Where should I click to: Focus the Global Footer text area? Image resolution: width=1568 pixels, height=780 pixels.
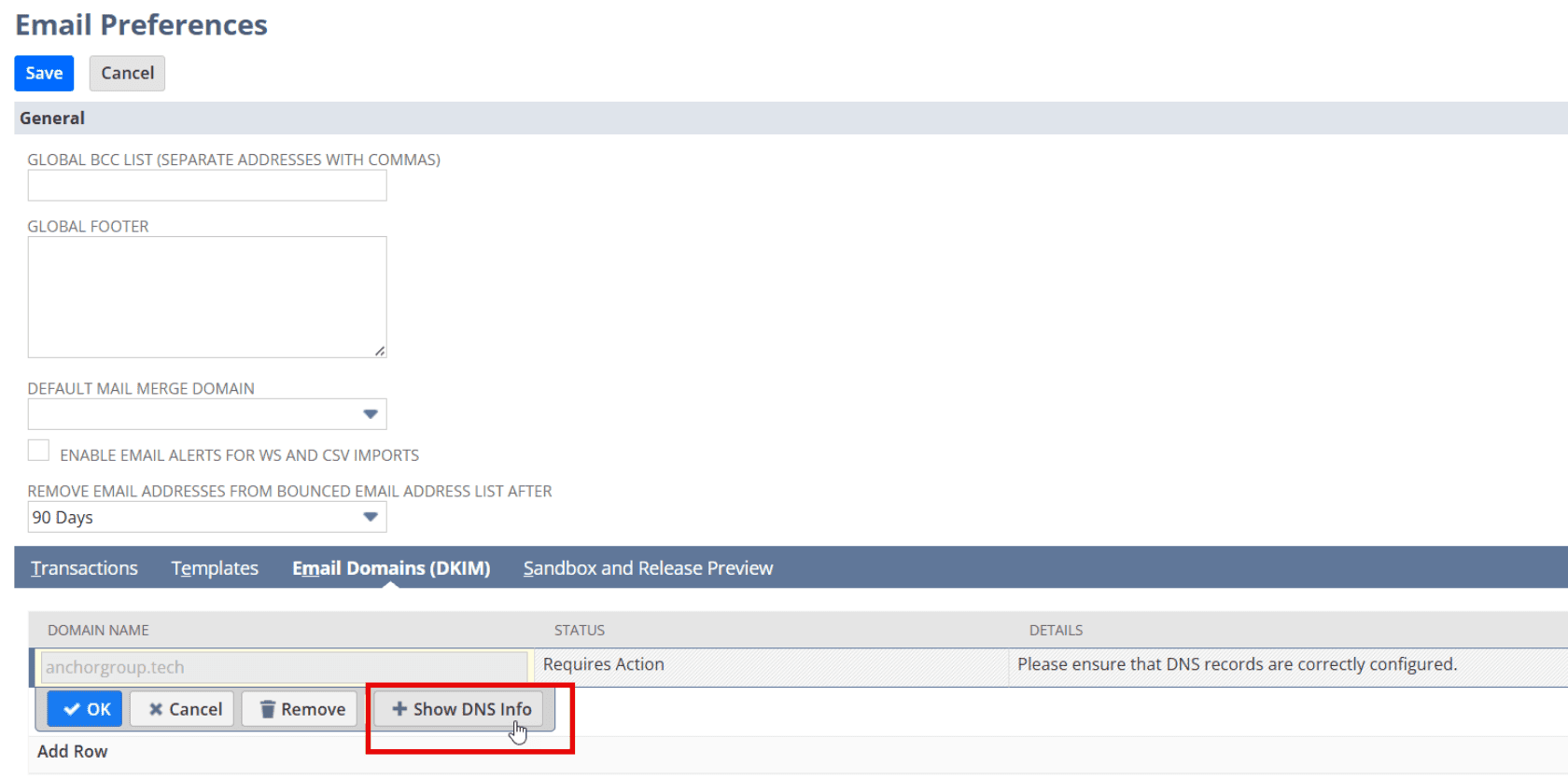click(x=207, y=297)
